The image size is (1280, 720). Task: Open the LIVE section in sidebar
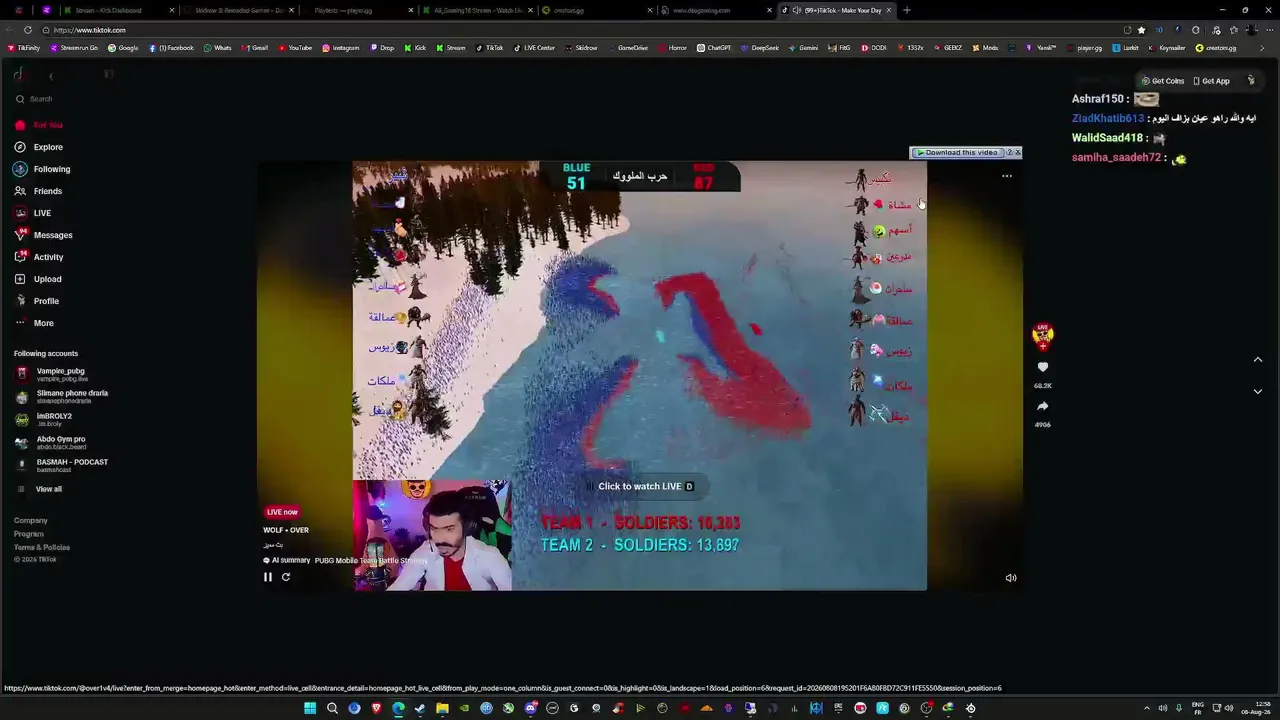34,213
